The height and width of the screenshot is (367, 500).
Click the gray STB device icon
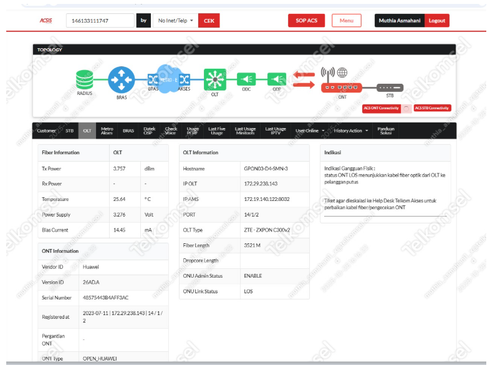click(390, 88)
